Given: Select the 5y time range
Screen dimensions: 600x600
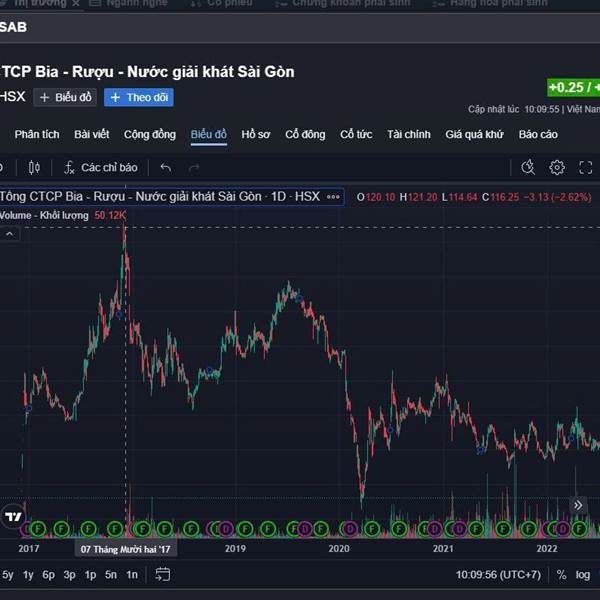Looking at the screenshot, I should tap(7, 575).
